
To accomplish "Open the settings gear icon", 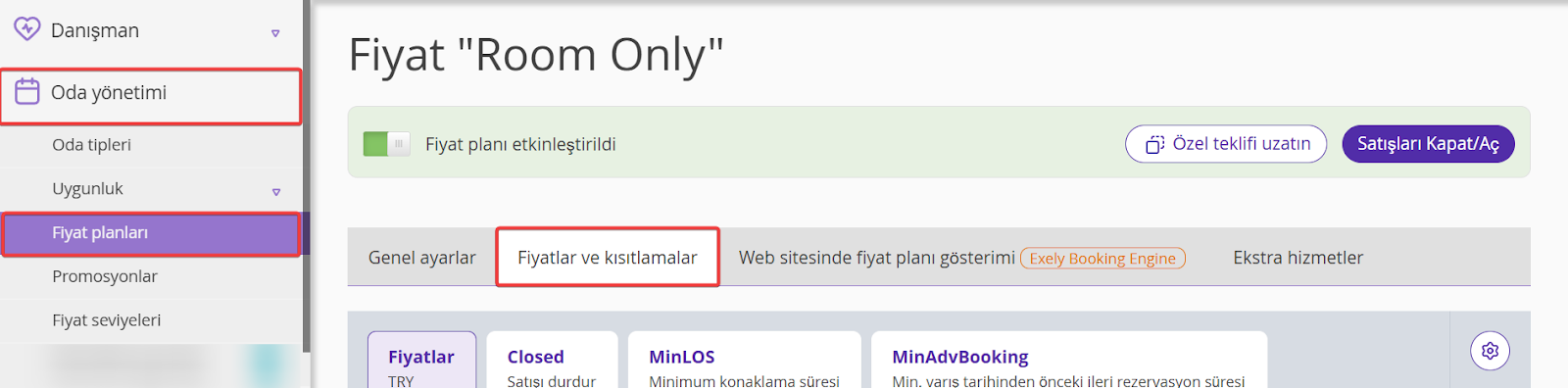I will [1490, 351].
